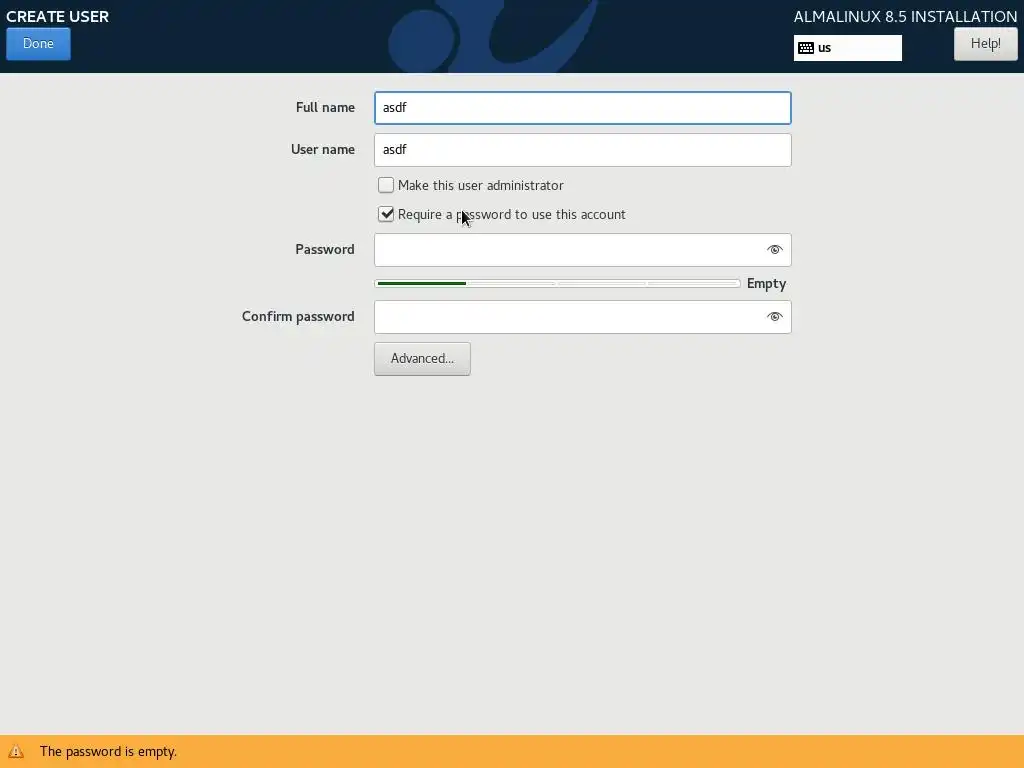Viewport: 1024px width, 768px height.
Task: Click the 'Password' label
Action: pyautogui.click(x=325, y=249)
